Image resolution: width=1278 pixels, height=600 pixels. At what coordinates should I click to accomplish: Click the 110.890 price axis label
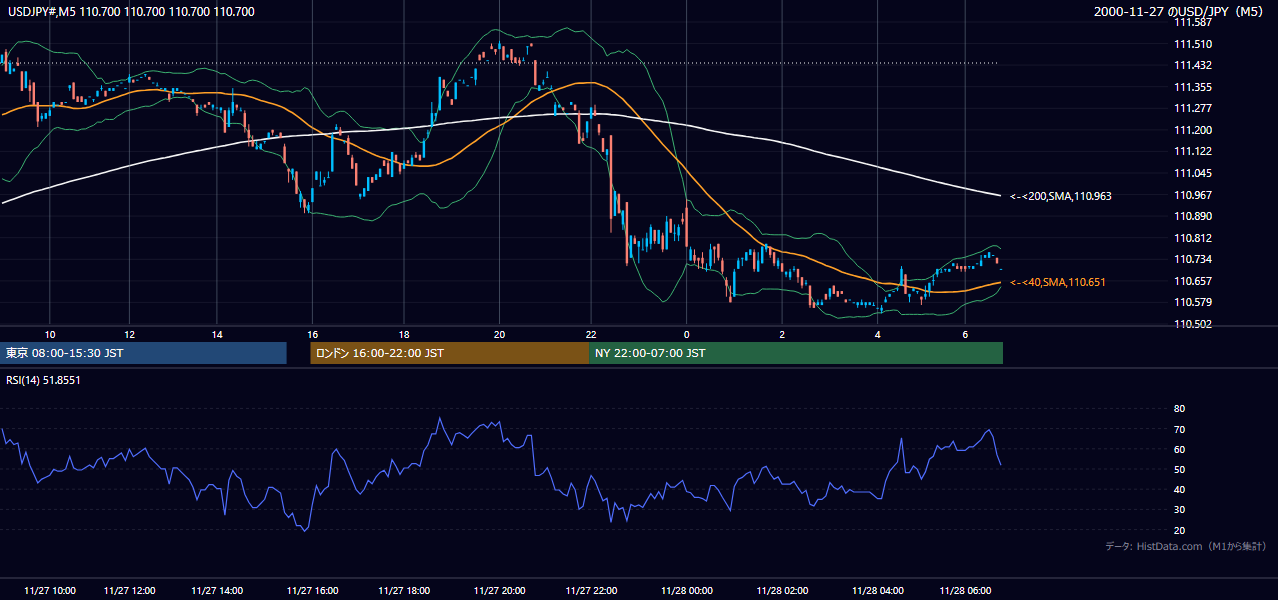pyautogui.click(x=1192, y=216)
